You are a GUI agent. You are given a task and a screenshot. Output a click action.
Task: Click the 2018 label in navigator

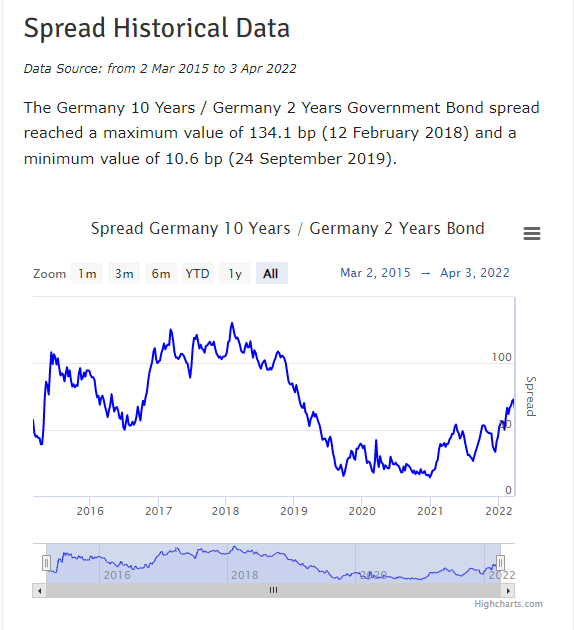pyautogui.click(x=245, y=575)
